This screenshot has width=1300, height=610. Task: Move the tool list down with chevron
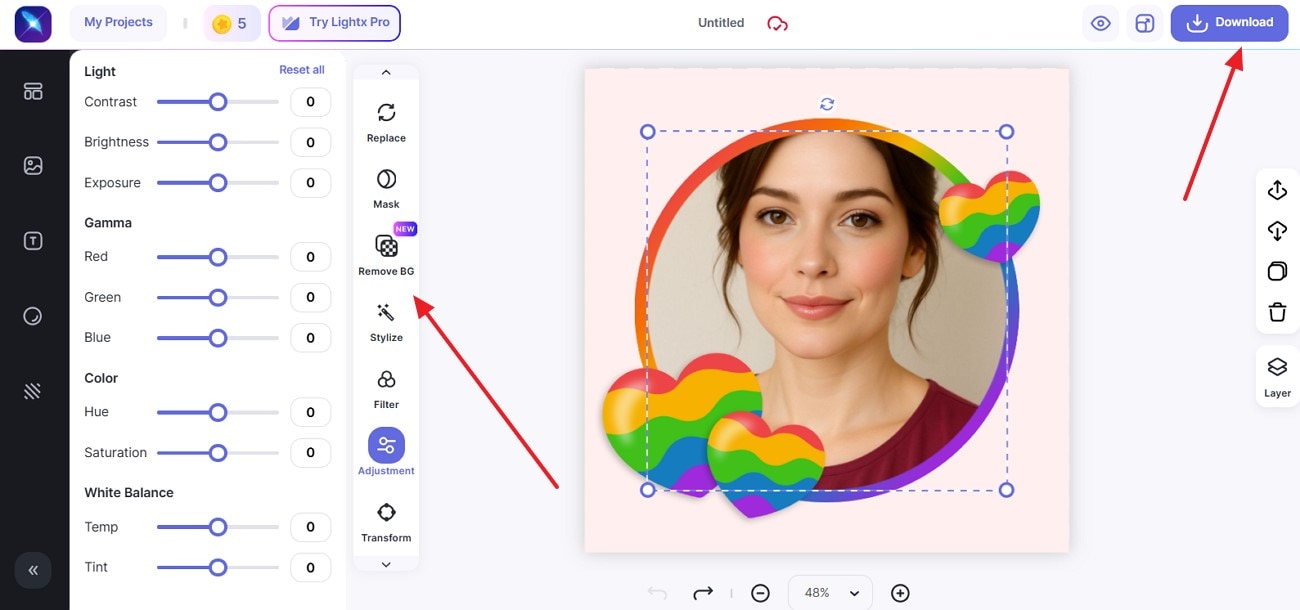(386, 565)
